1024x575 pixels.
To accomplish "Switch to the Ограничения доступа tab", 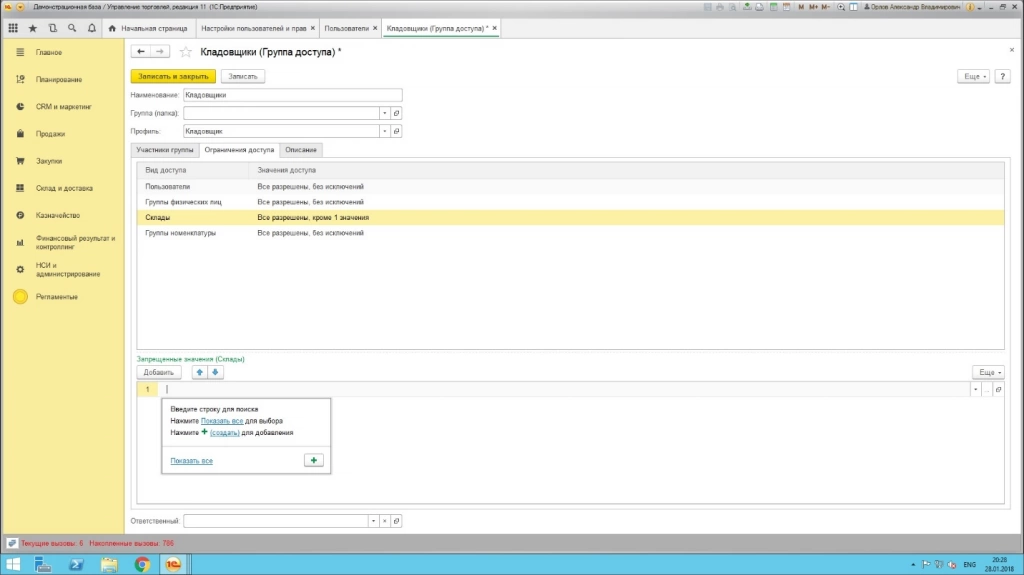I will click(x=239, y=150).
